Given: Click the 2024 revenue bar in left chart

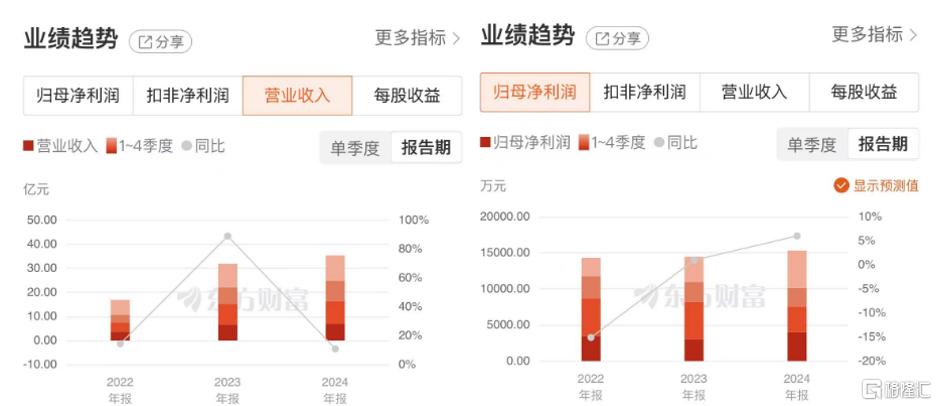Looking at the screenshot, I should click(335, 298).
